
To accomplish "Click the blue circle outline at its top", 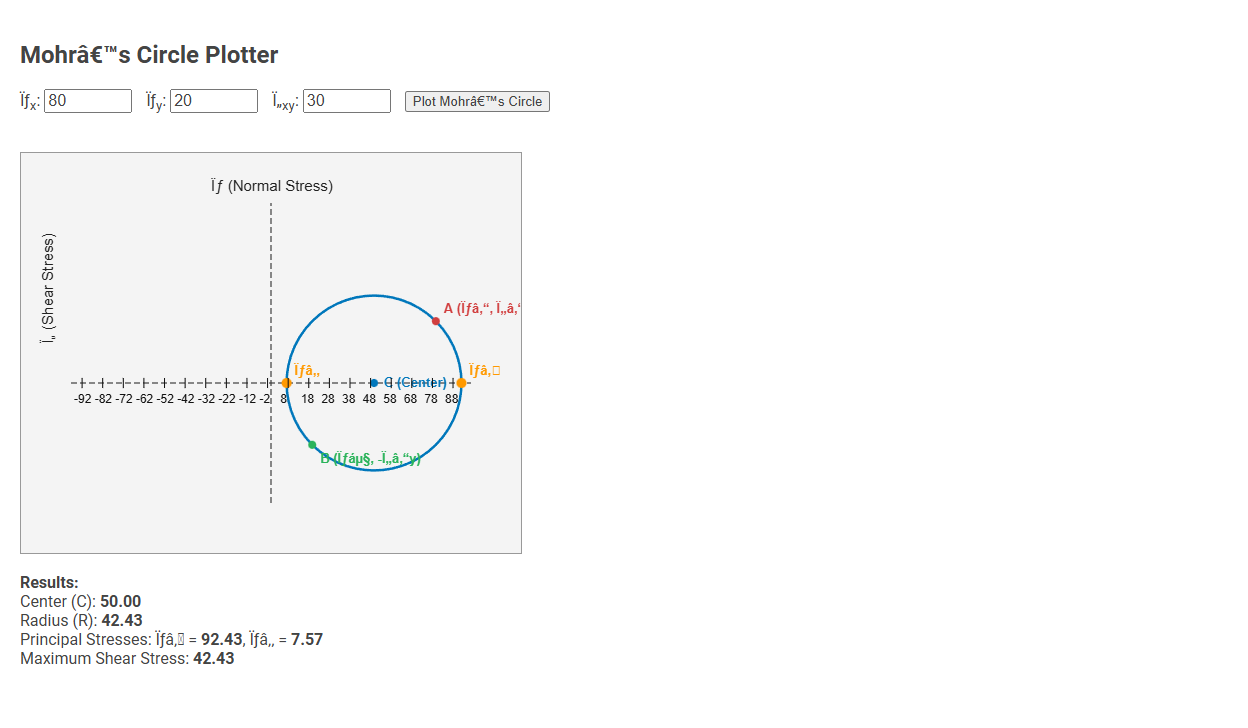I will pyautogui.click(x=374, y=295).
